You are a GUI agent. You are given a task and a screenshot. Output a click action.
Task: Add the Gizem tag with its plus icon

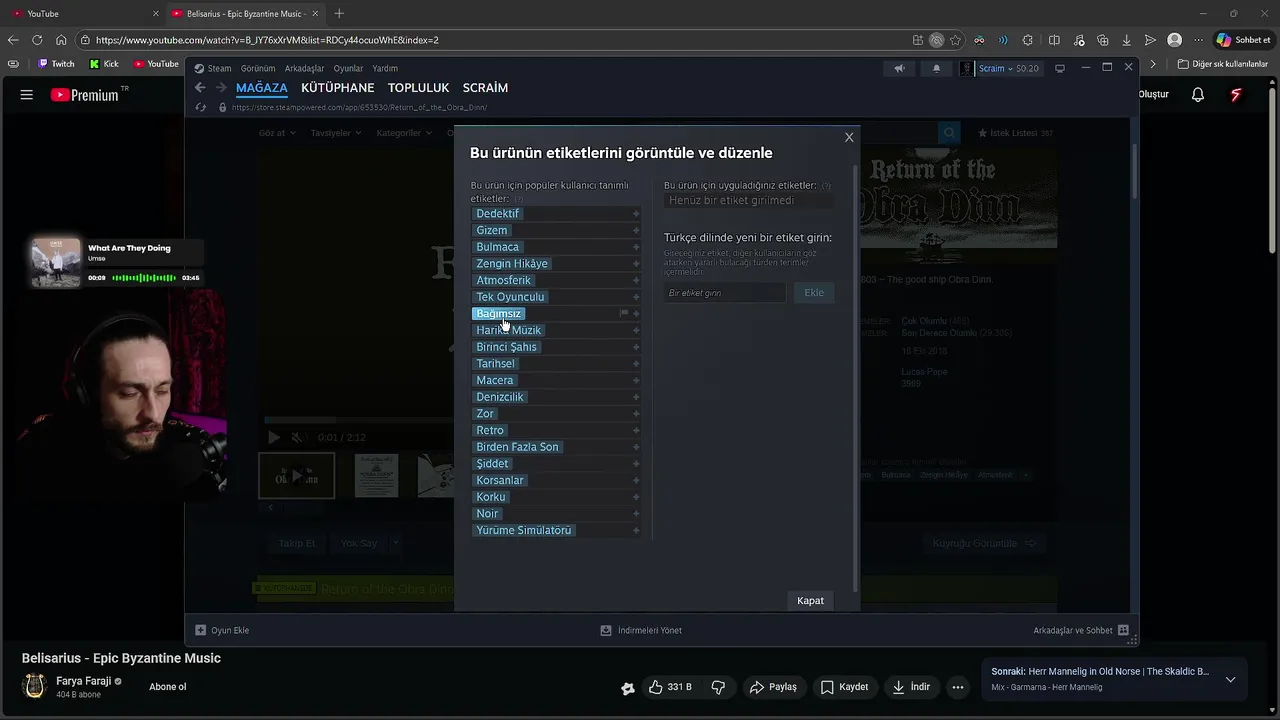[636, 230]
